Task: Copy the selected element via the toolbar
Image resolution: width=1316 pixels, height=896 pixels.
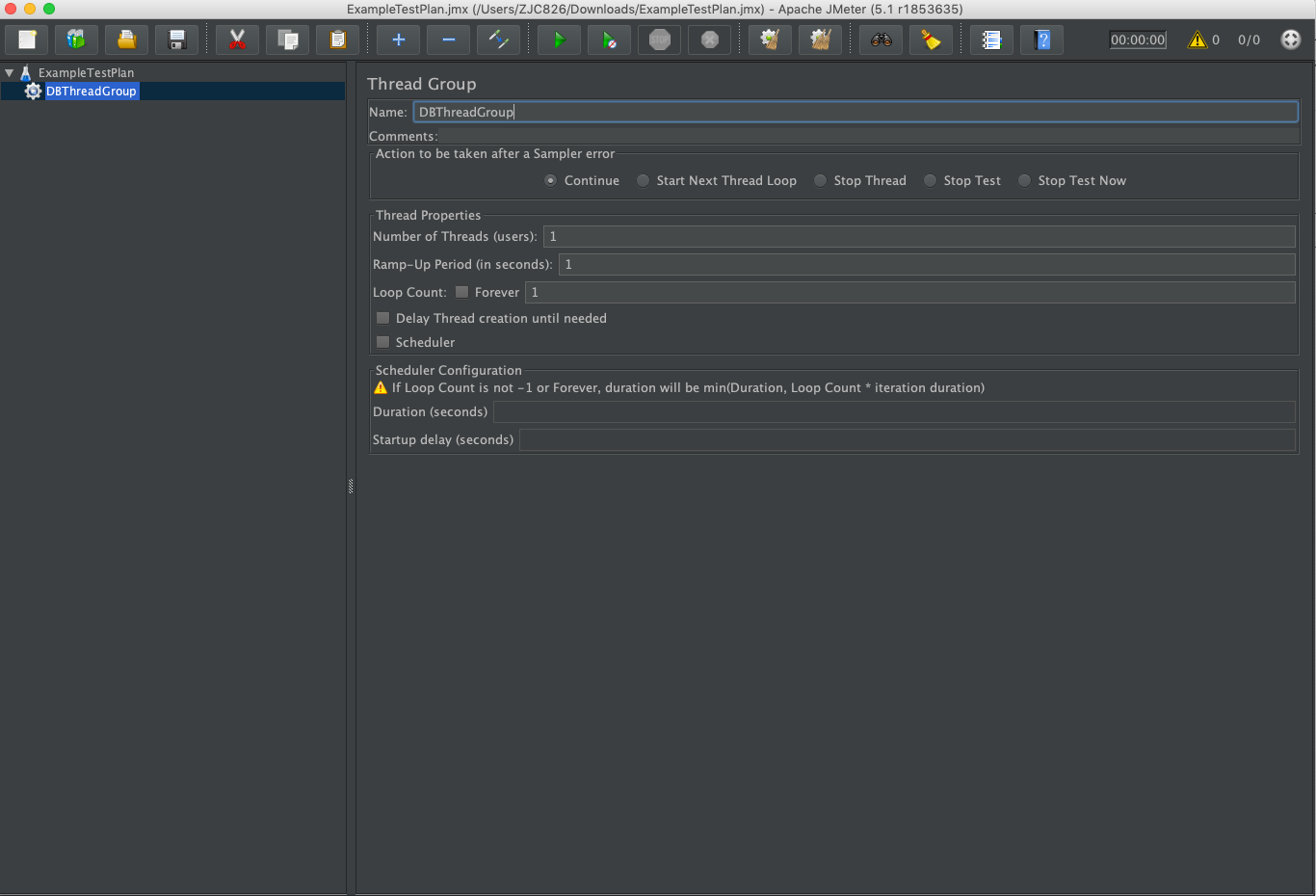Action: point(287,40)
